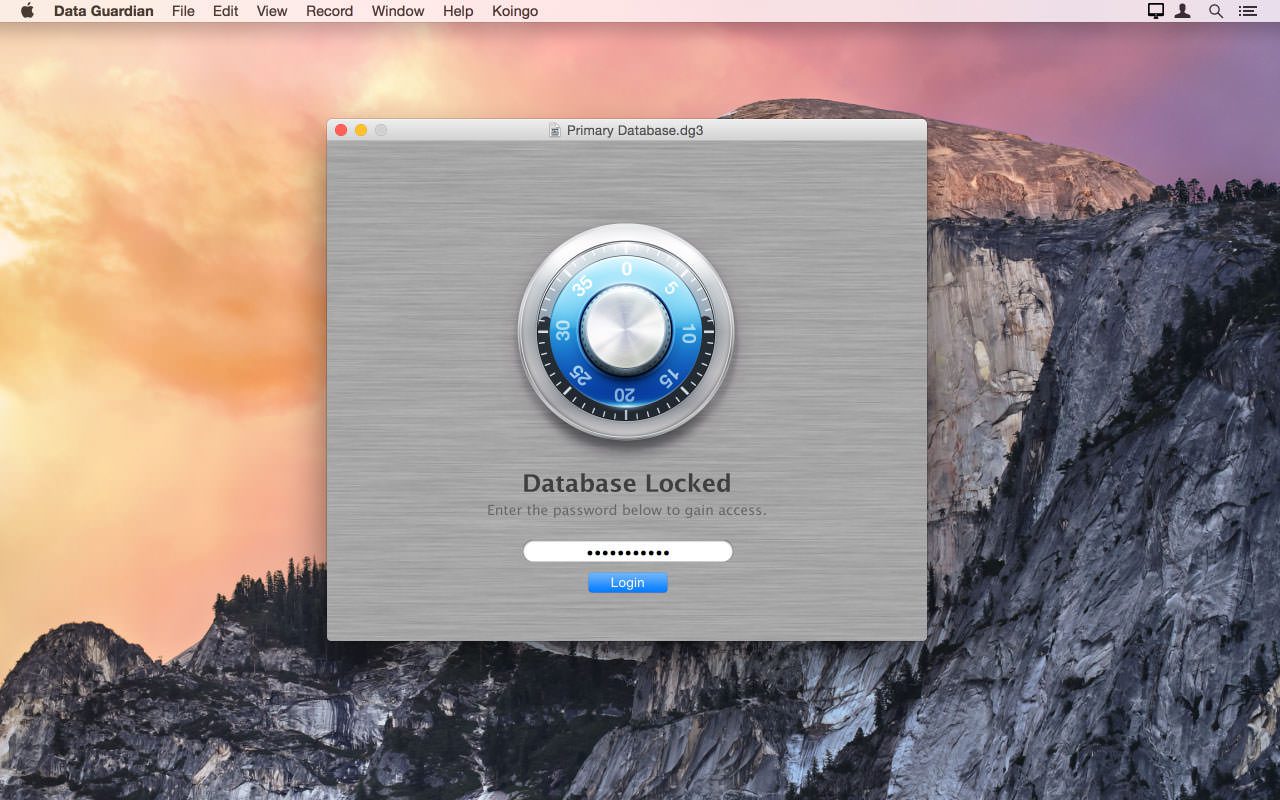The height and width of the screenshot is (800, 1280).
Task: Open the Data Guardian application menu
Action: [103, 11]
